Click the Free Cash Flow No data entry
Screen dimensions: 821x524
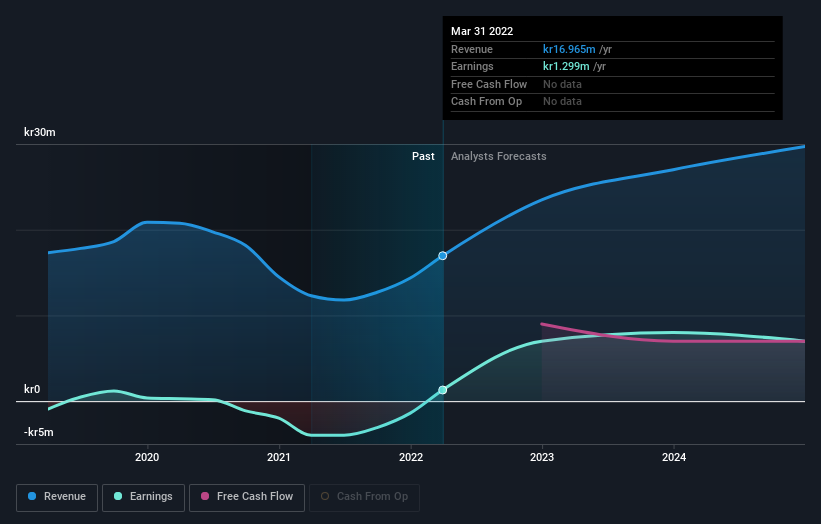562,84
